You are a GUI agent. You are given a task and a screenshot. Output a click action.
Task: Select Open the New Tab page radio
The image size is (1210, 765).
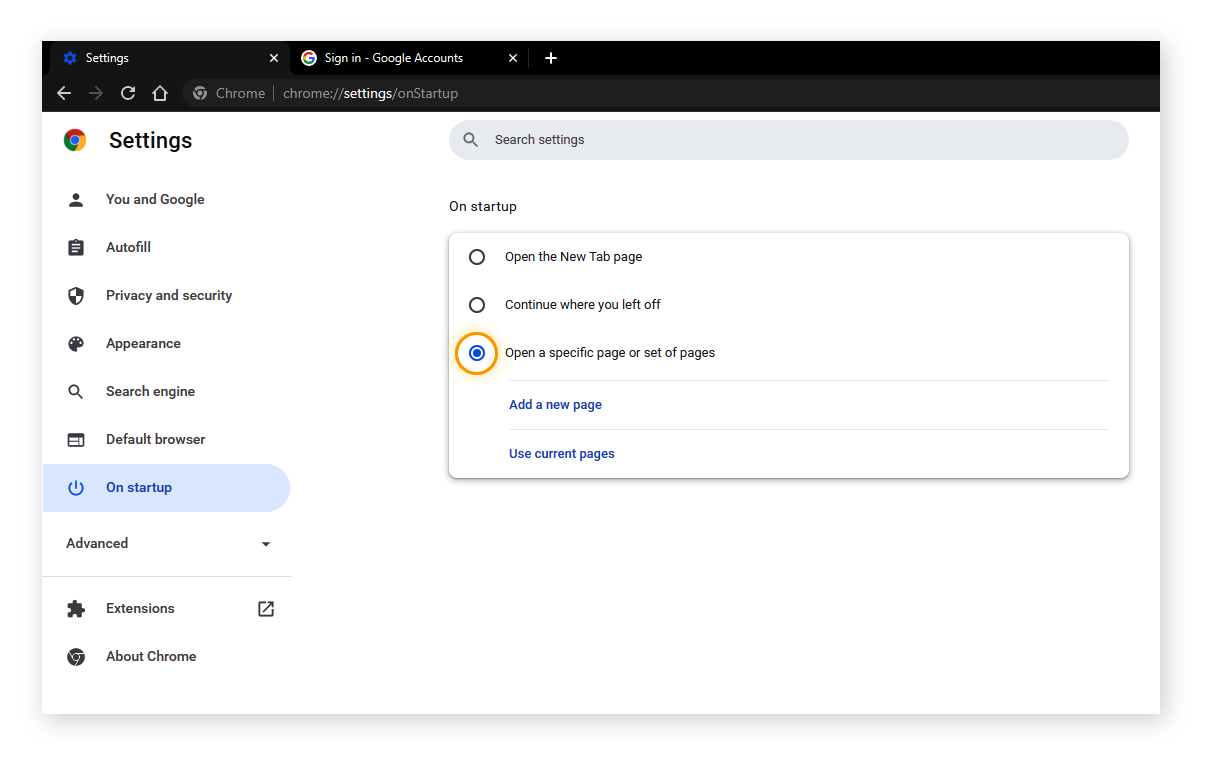pyautogui.click(x=477, y=257)
